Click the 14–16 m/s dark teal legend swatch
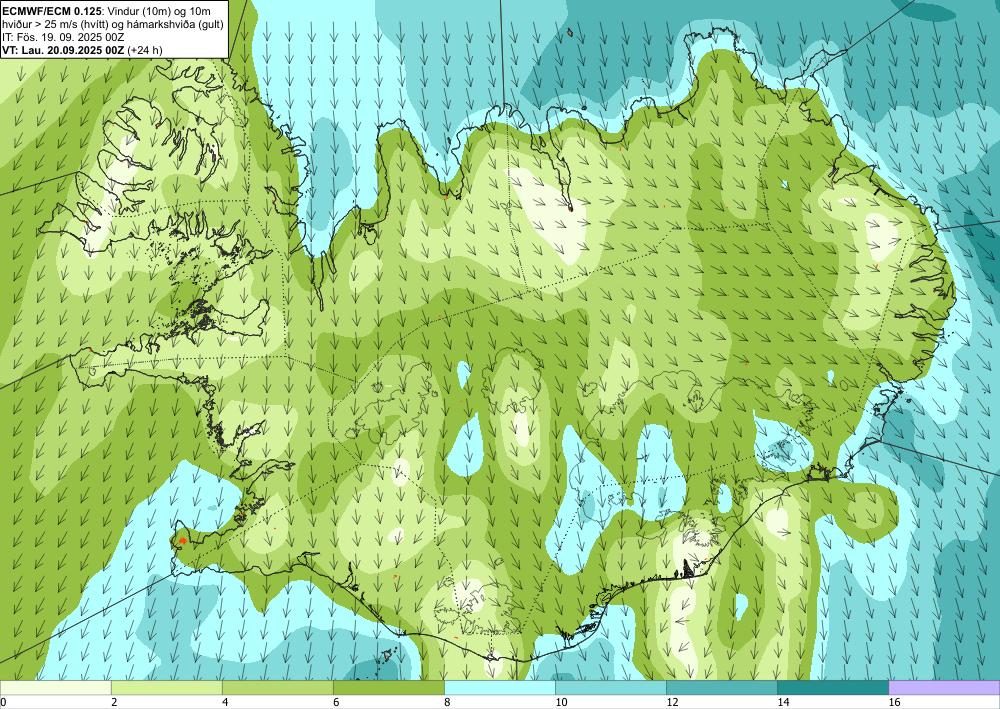 click(833, 688)
